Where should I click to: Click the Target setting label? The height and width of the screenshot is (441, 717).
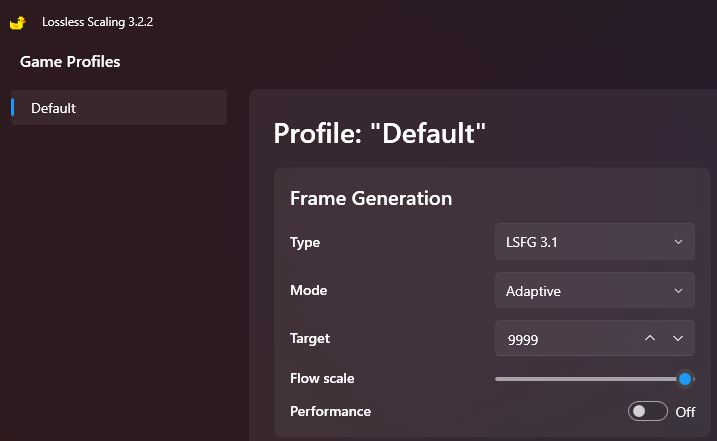[310, 339]
